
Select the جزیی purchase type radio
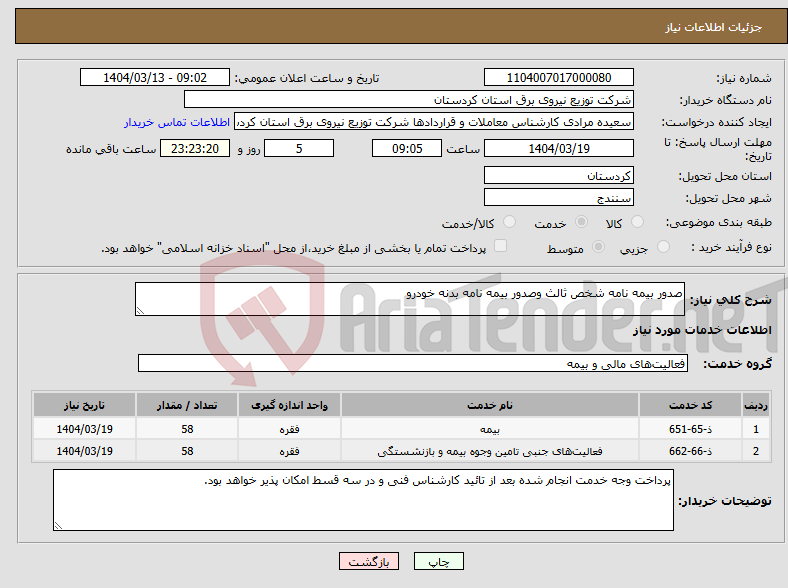663,246
